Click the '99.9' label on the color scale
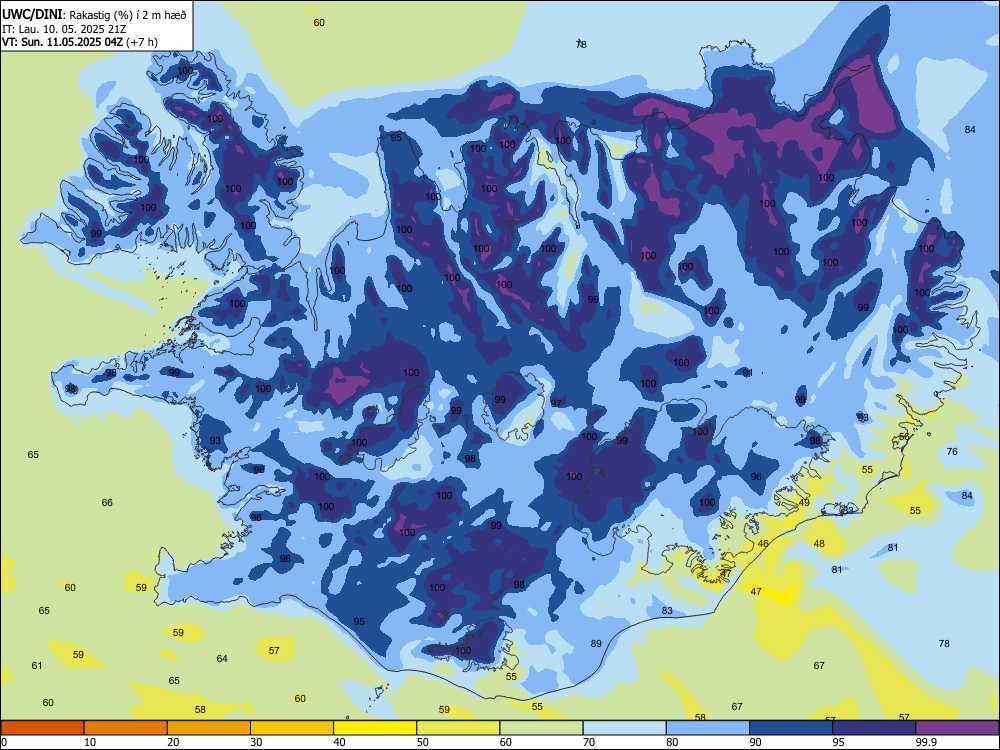The image size is (1000, 750). pyautogui.click(x=926, y=742)
